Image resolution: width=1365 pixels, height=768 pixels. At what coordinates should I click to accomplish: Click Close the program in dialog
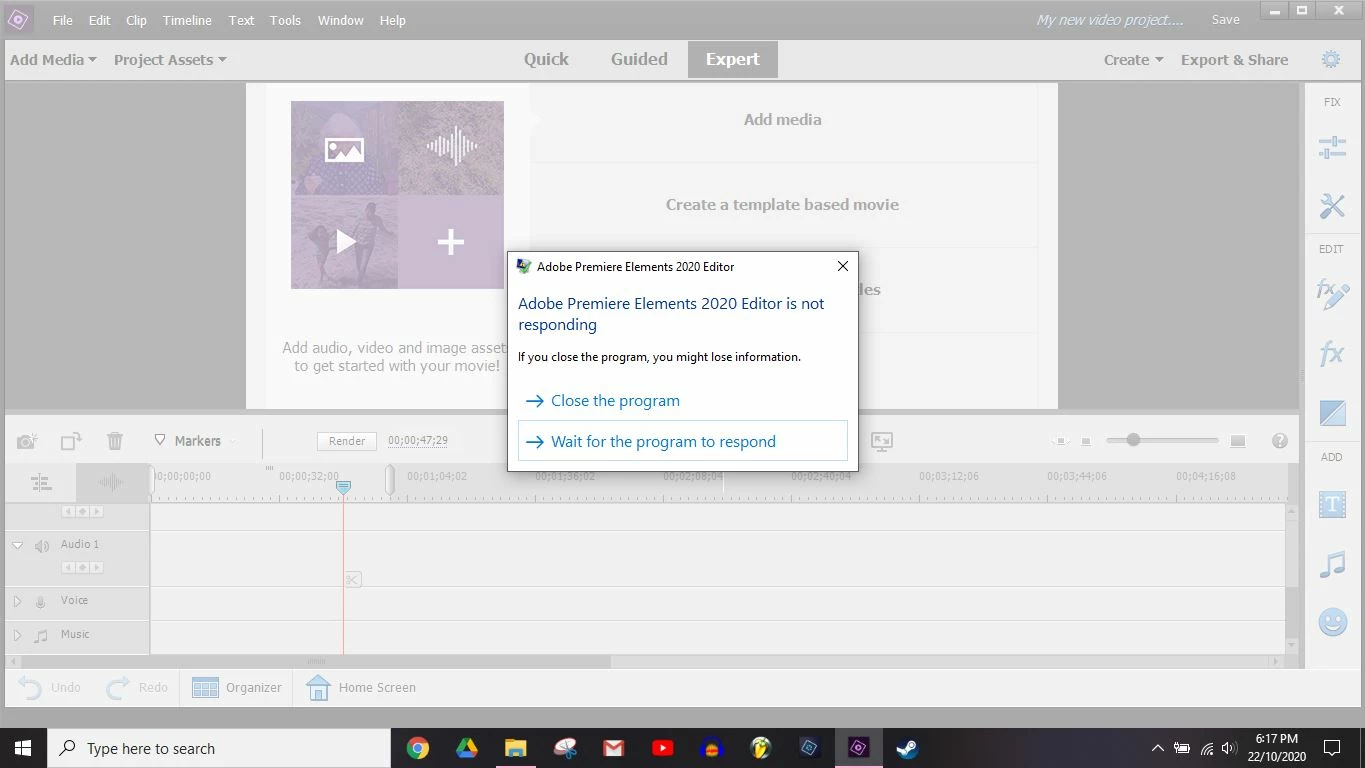pos(615,401)
